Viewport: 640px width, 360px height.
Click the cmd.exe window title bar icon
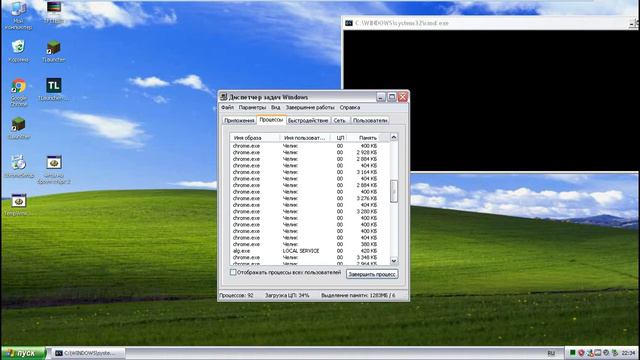[x=349, y=23]
